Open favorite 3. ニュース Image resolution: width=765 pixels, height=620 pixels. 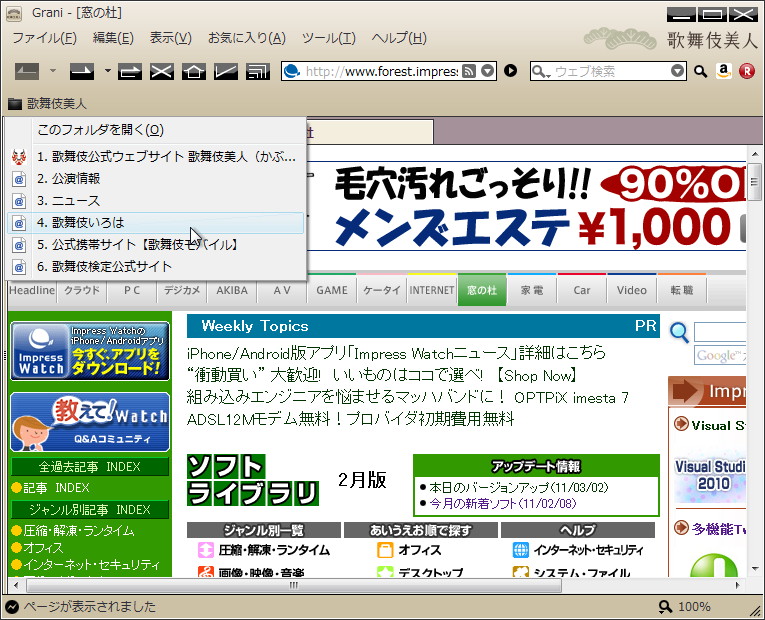(x=156, y=201)
